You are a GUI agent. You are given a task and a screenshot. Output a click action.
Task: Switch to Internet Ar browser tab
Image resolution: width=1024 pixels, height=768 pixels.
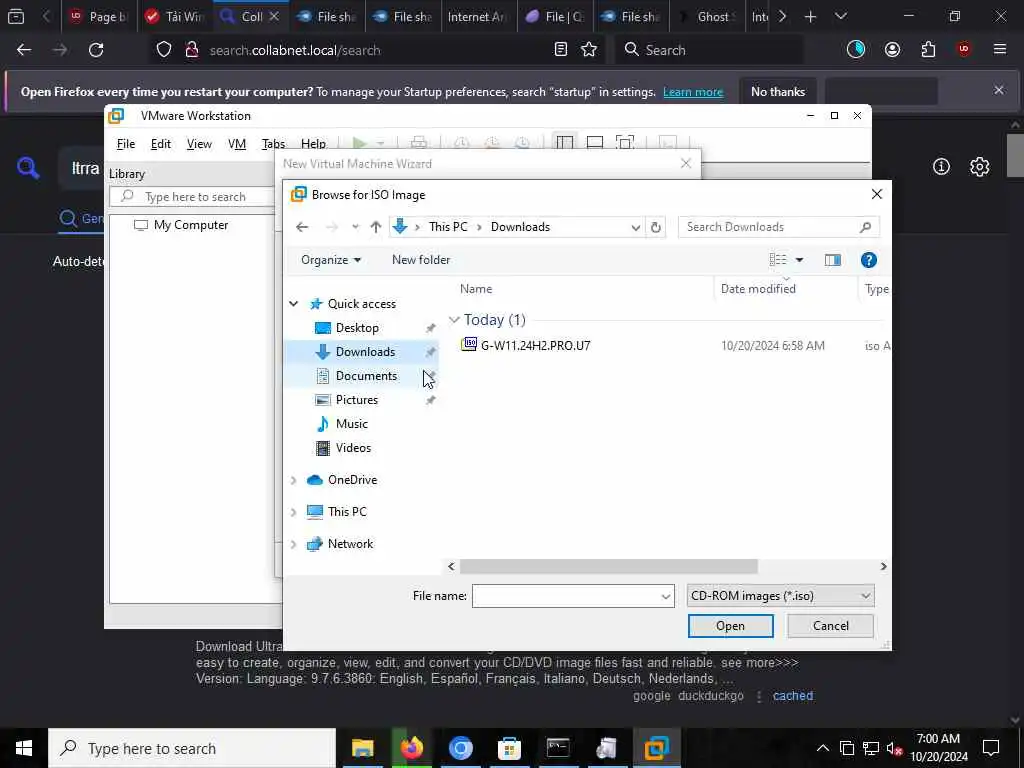[477, 17]
